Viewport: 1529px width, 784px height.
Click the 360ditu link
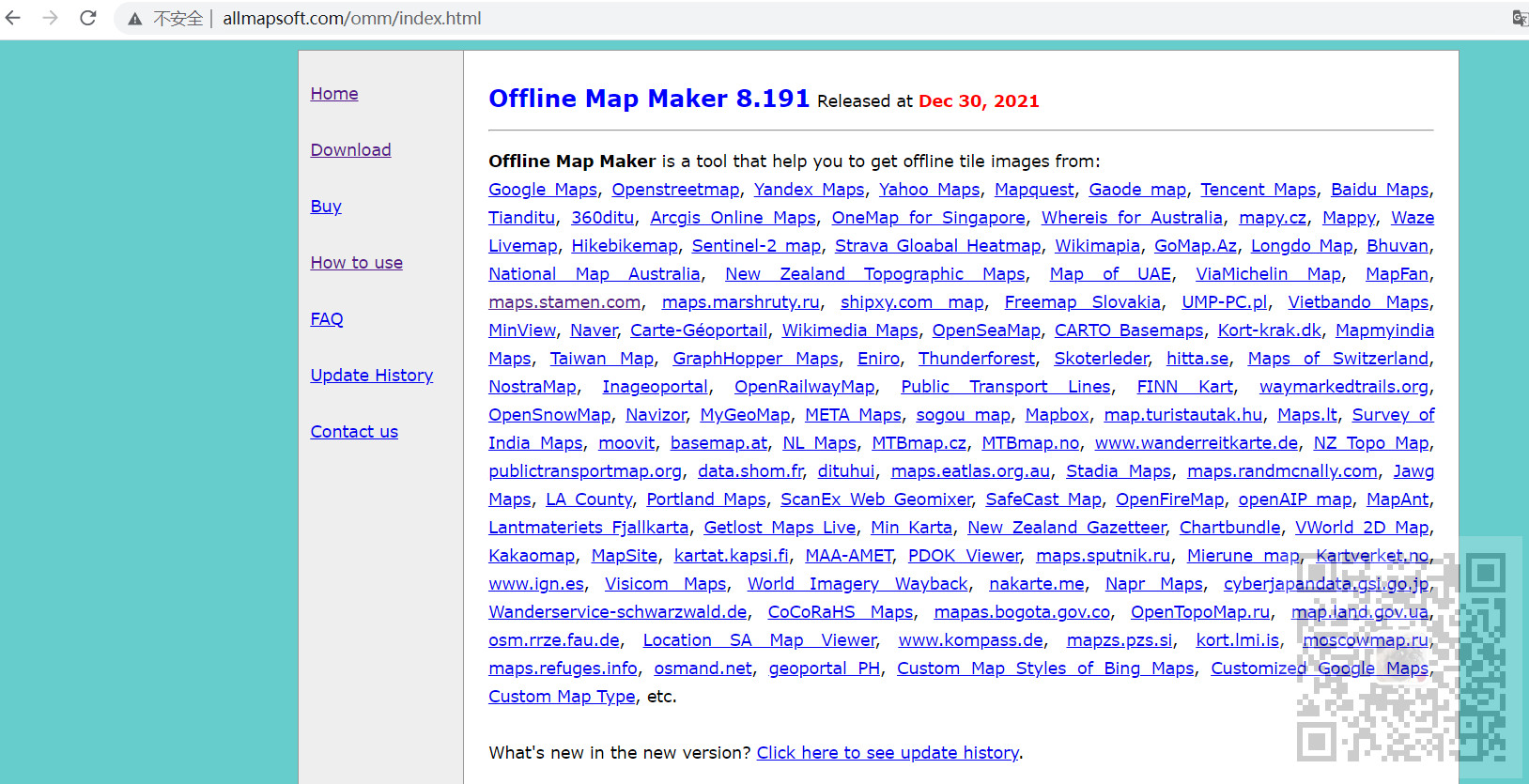tap(602, 218)
